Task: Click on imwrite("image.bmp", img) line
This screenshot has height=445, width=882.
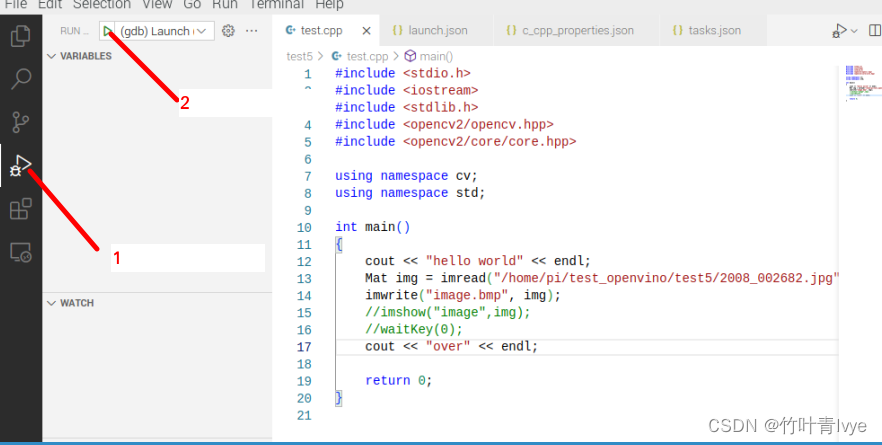Action: click(463, 295)
